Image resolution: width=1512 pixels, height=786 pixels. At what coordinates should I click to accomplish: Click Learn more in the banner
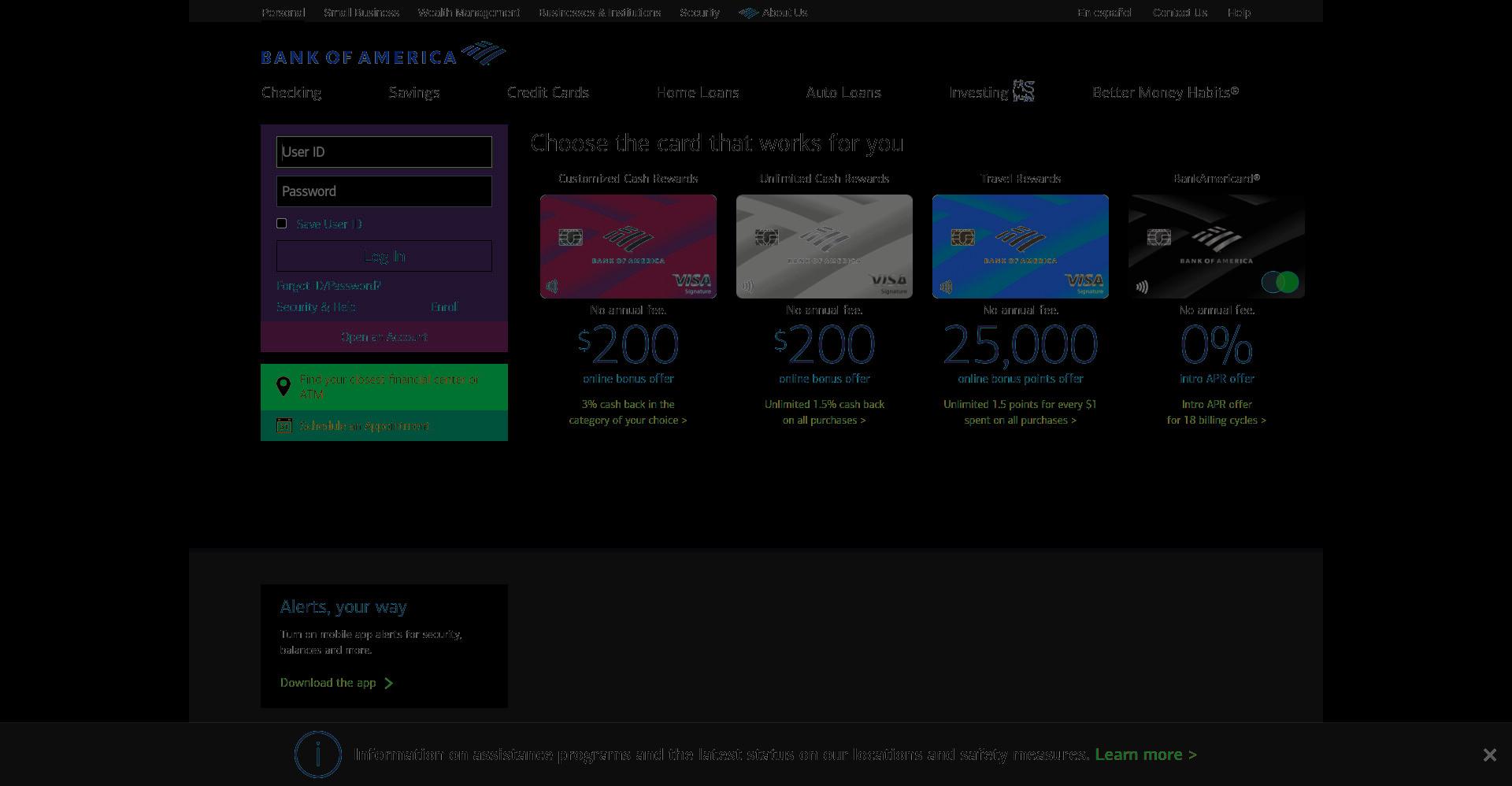(1146, 754)
